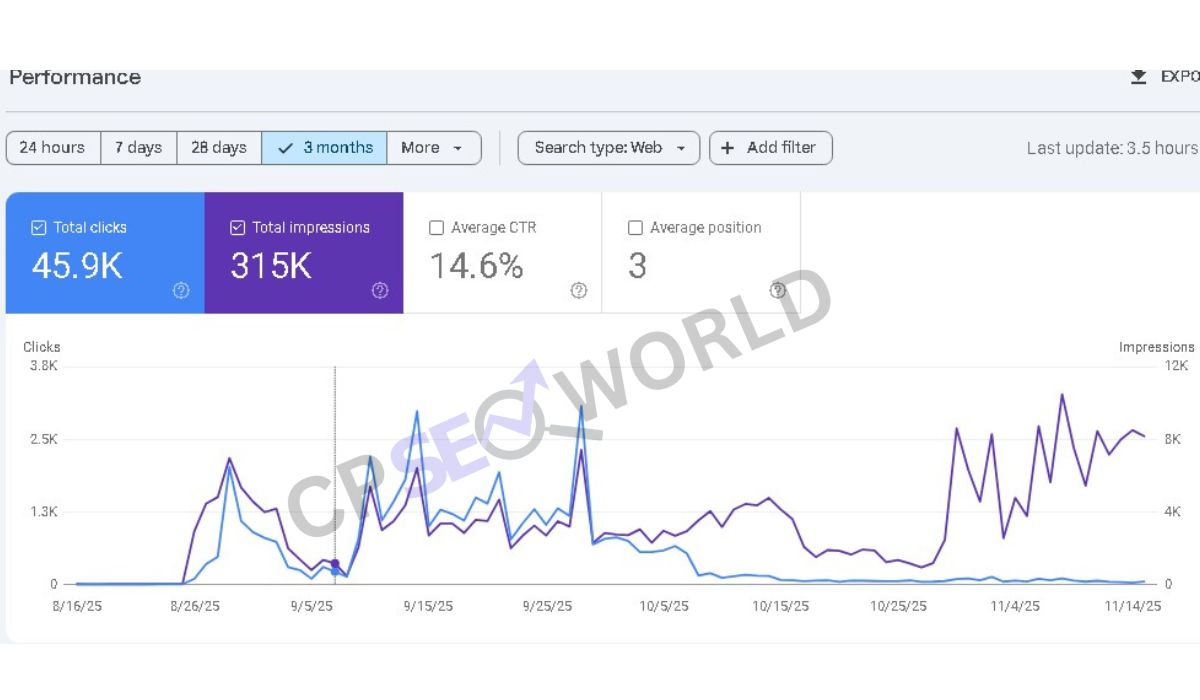Viewport: 1200px width, 700px height.
Task: Switch to the 24 hours range
Action: click(x=52, y=148)
